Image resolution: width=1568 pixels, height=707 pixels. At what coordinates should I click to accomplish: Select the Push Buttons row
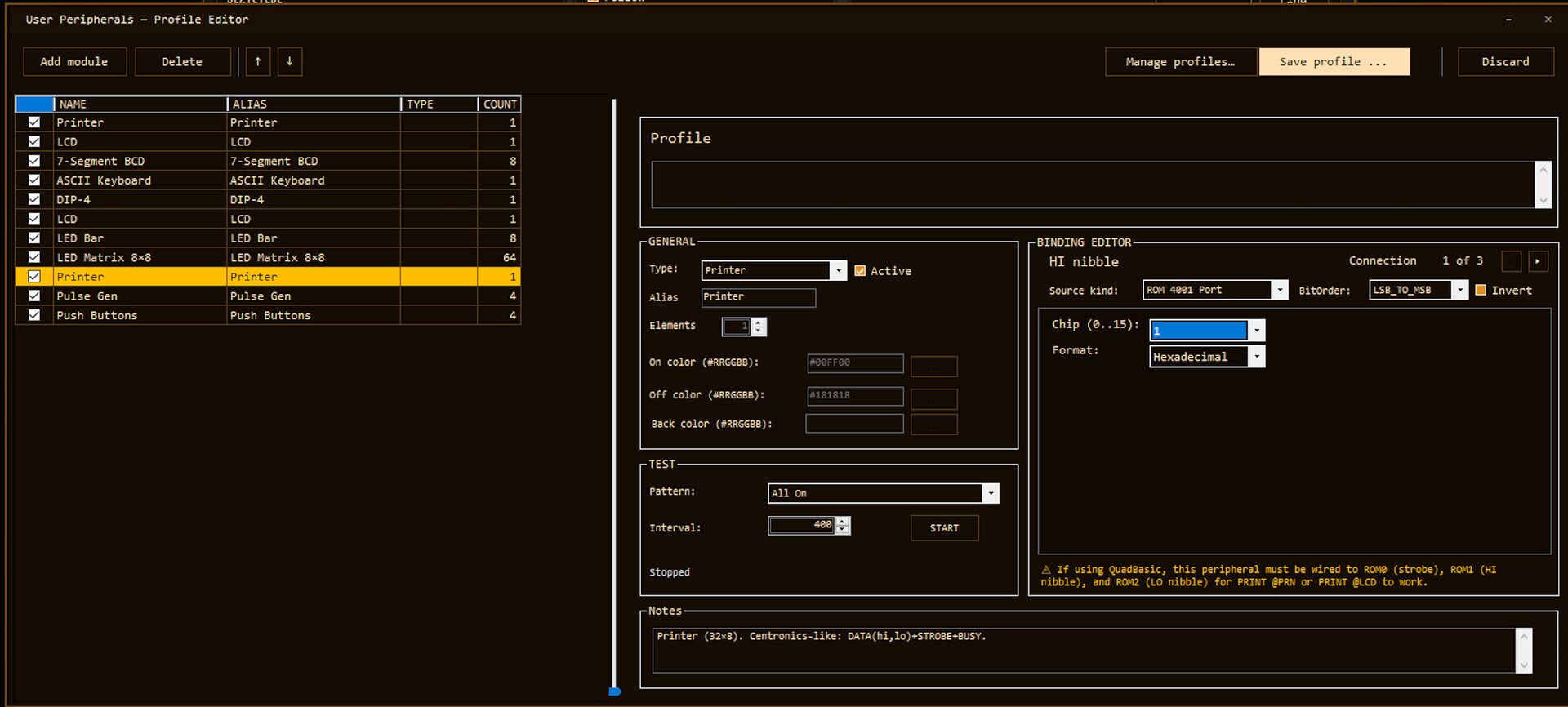268,315
